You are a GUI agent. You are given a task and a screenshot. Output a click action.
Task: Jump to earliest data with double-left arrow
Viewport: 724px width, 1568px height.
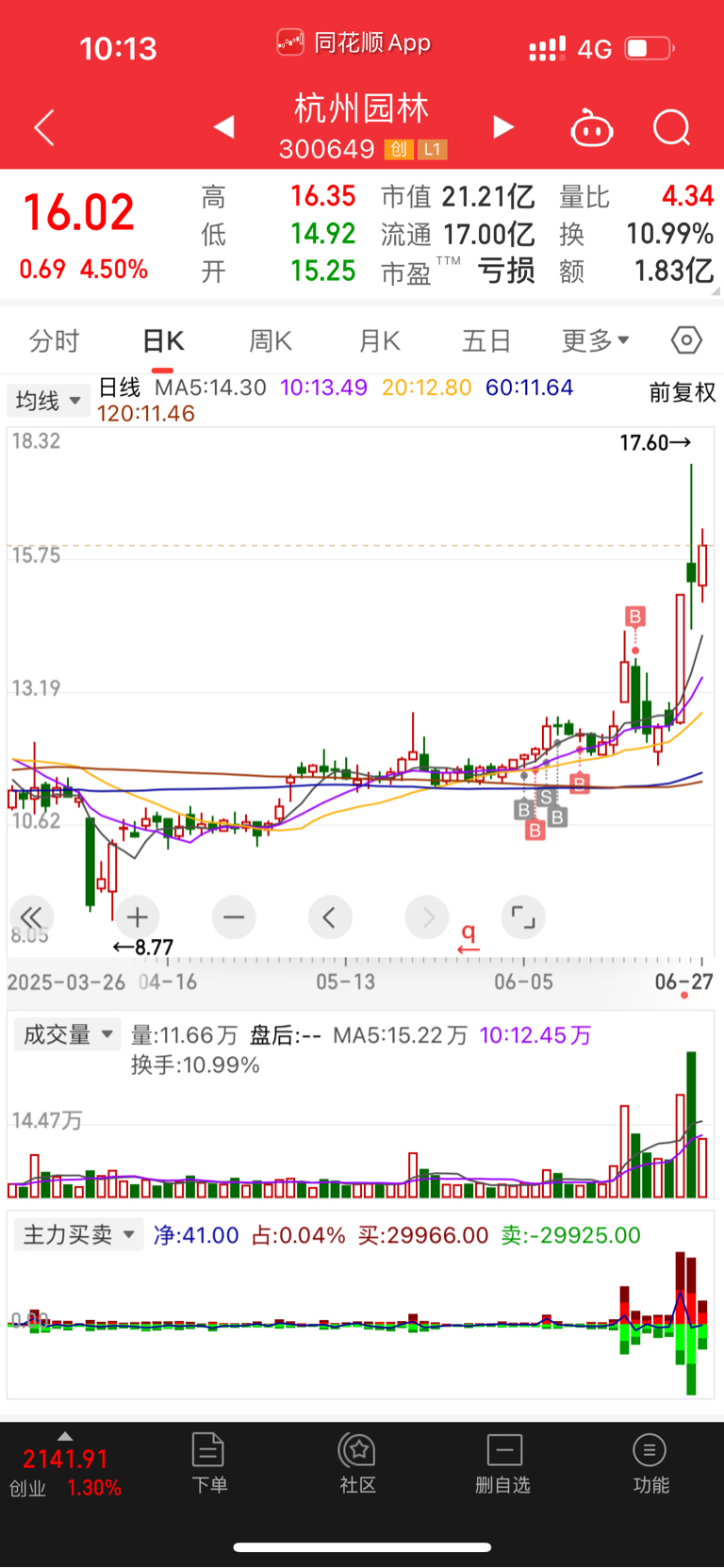[31, 916]
